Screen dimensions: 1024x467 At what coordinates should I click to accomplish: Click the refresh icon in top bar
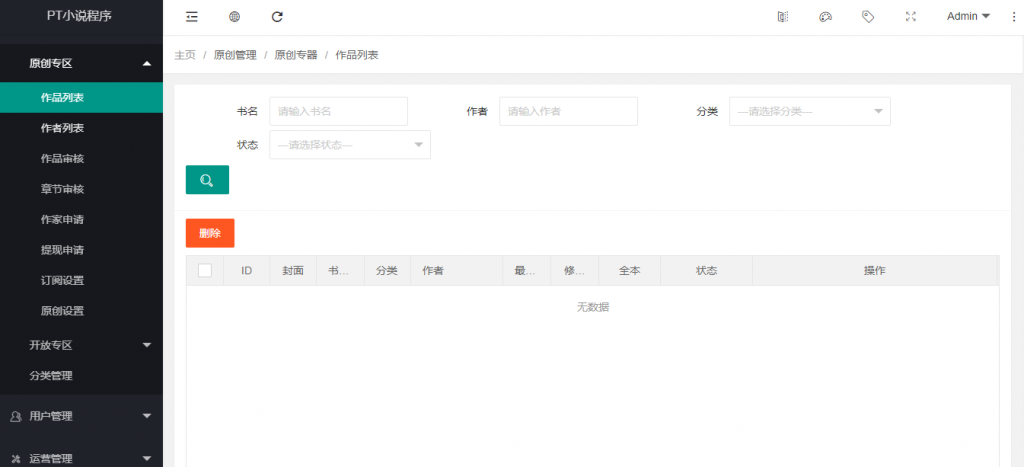(x=277, y=16)
